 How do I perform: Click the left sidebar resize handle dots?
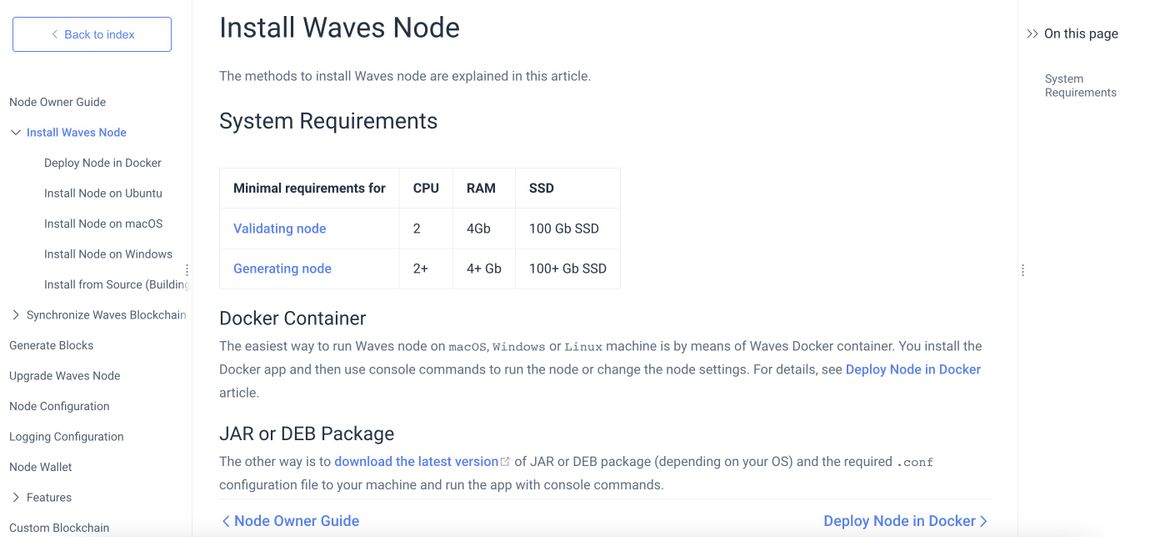pyautogui.click(x=186, y=271)
